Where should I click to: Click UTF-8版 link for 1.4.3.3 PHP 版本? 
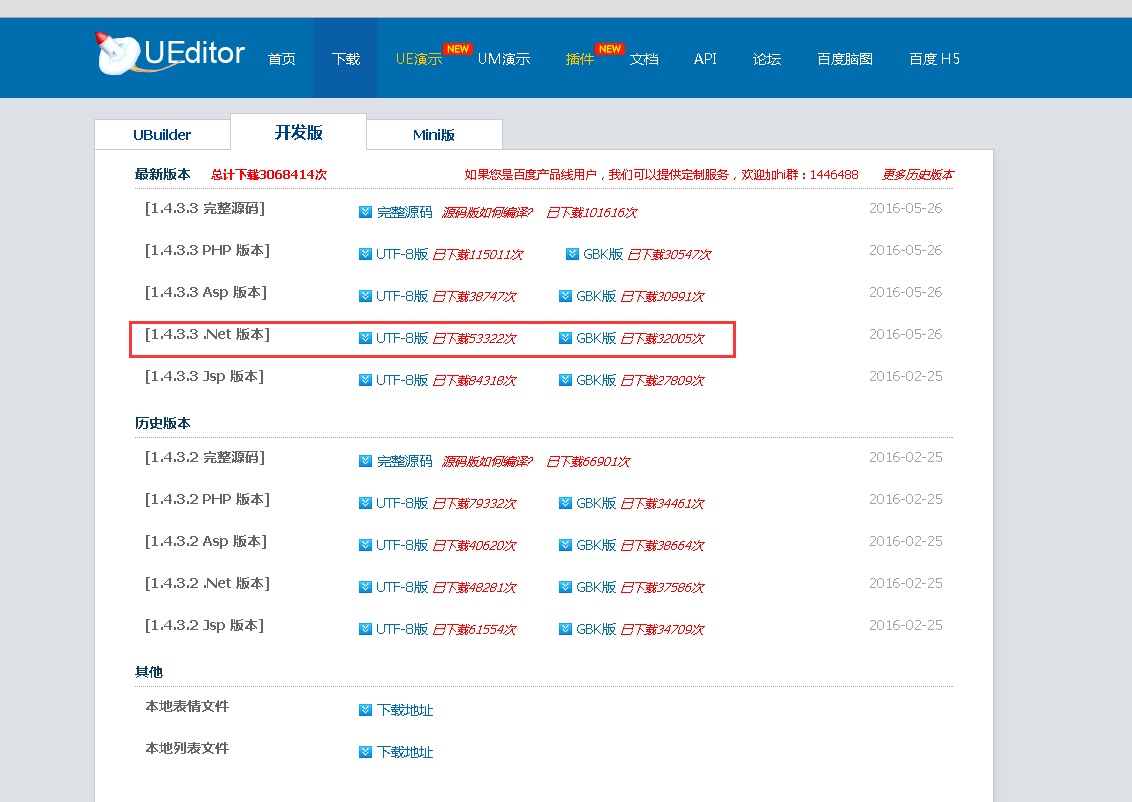[x=402, y=254]
